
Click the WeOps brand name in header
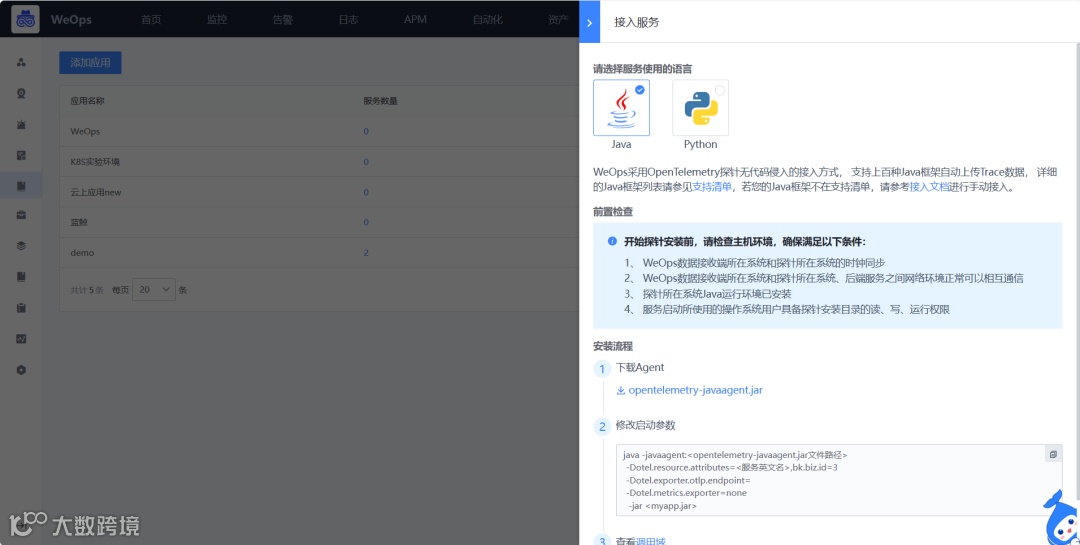click(71, 19)
